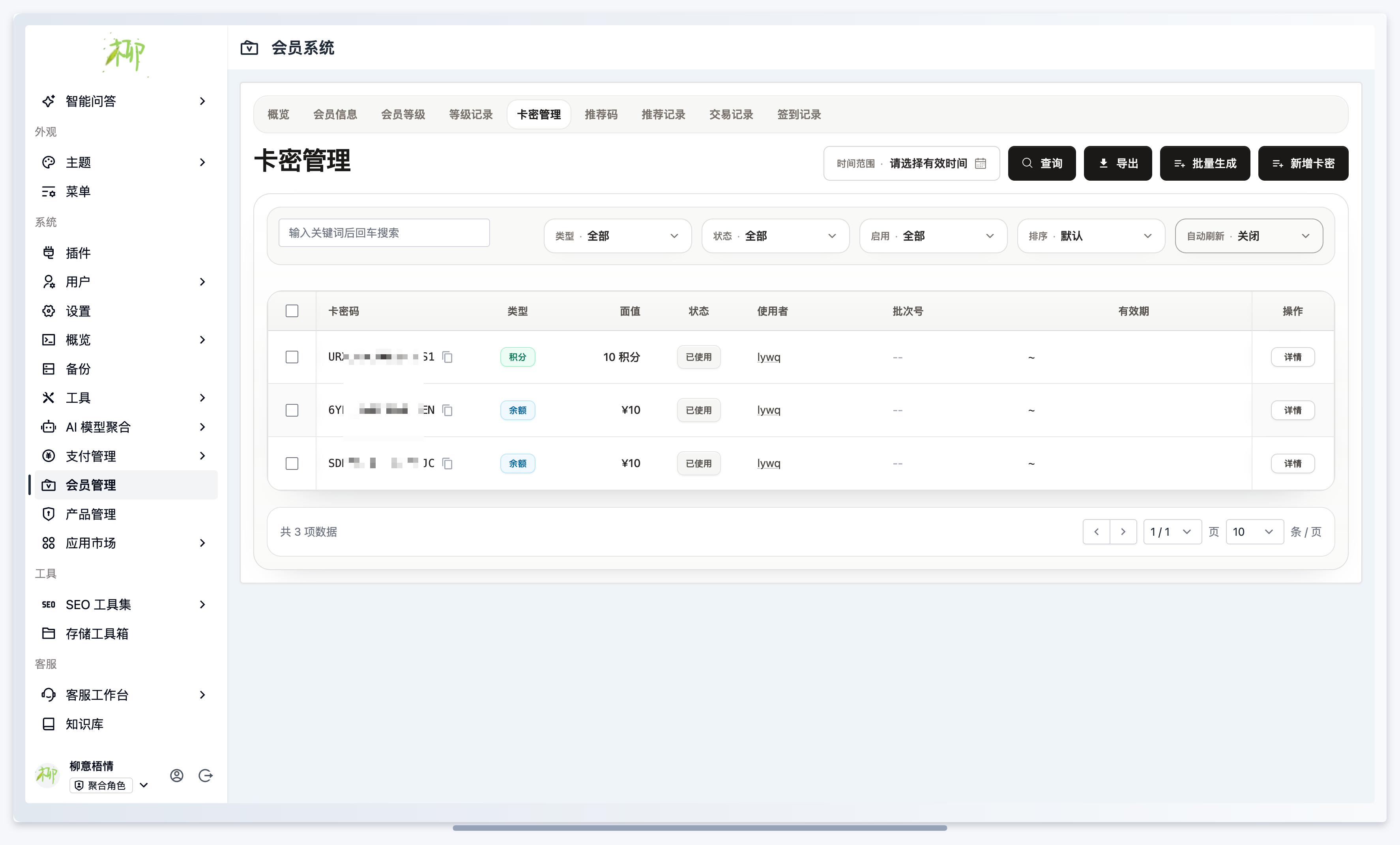Go to the previous page arrow
Viewport: 1400px width, 845px height.
pos(1097,531)
